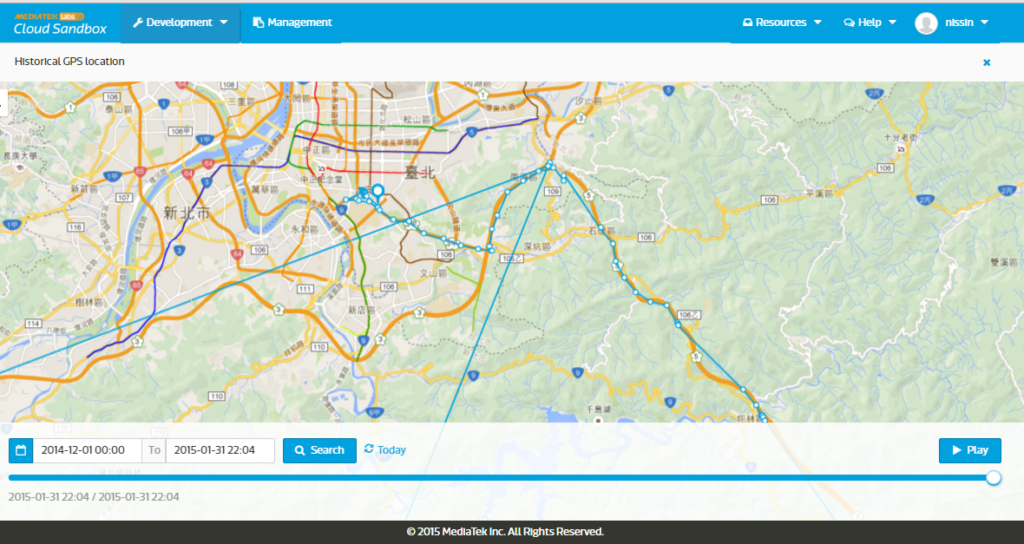Start route playback with the Play button
Image resolution: width=1024 pixels, height=544 pixels.
(x=970, y=451)
